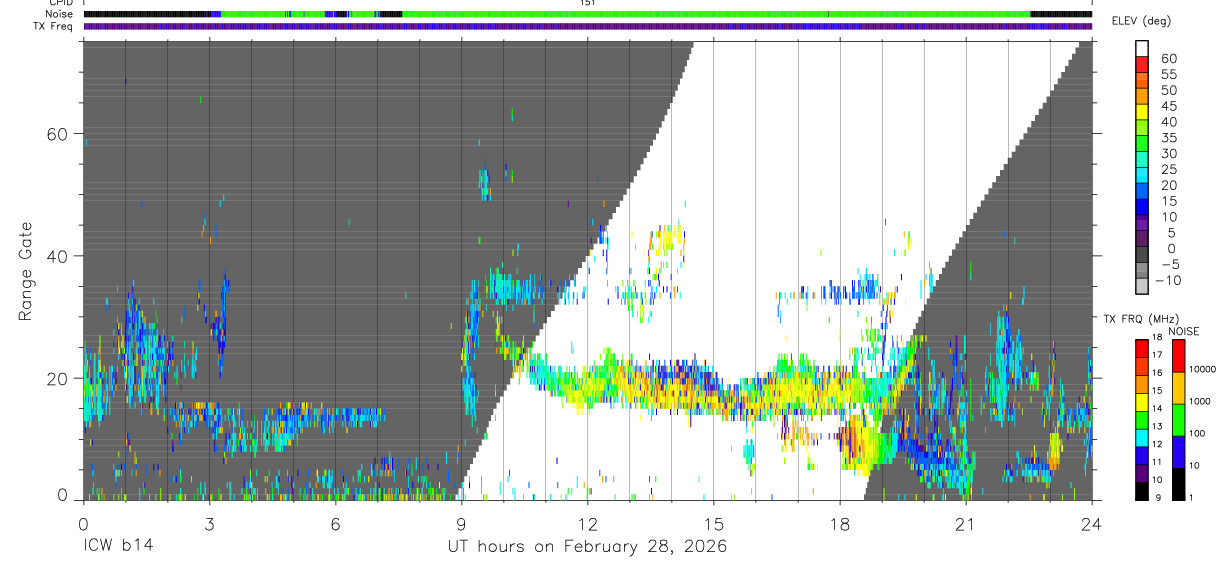Click ELEV legend value '35'
The width and height of the screenshot is (1228, 567).
(1168, 138)
